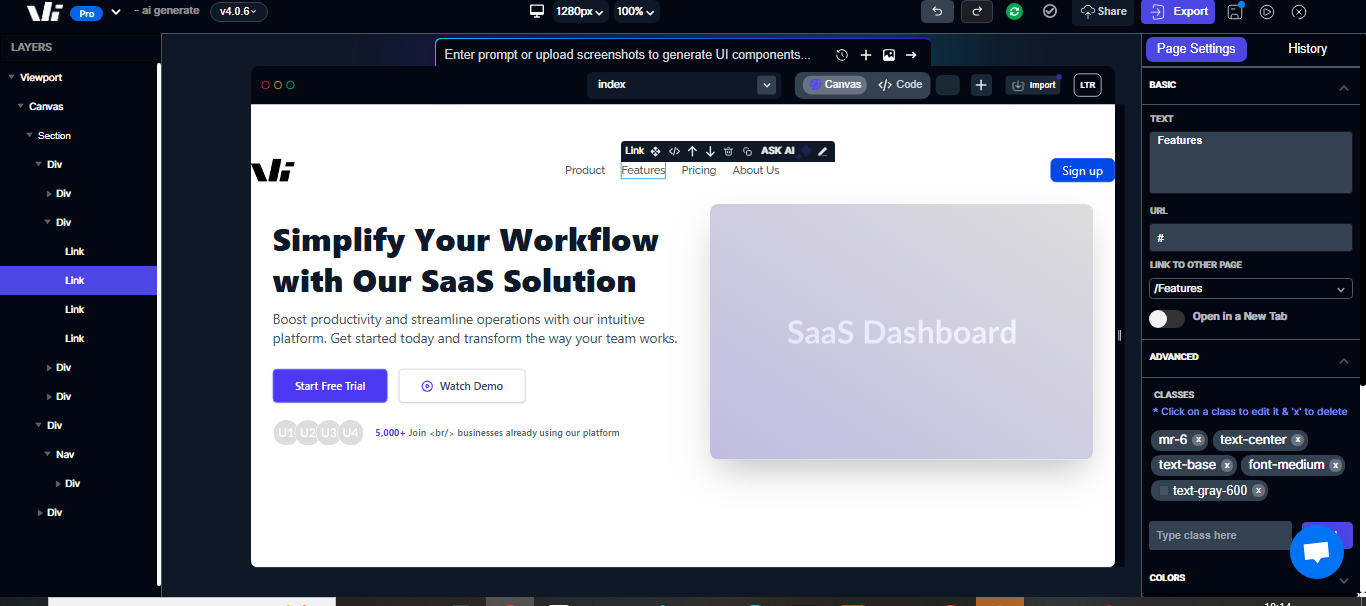The image size is (1366, 606).
Task: Open the blue chat support bubble
Action: coord(1316,552)
